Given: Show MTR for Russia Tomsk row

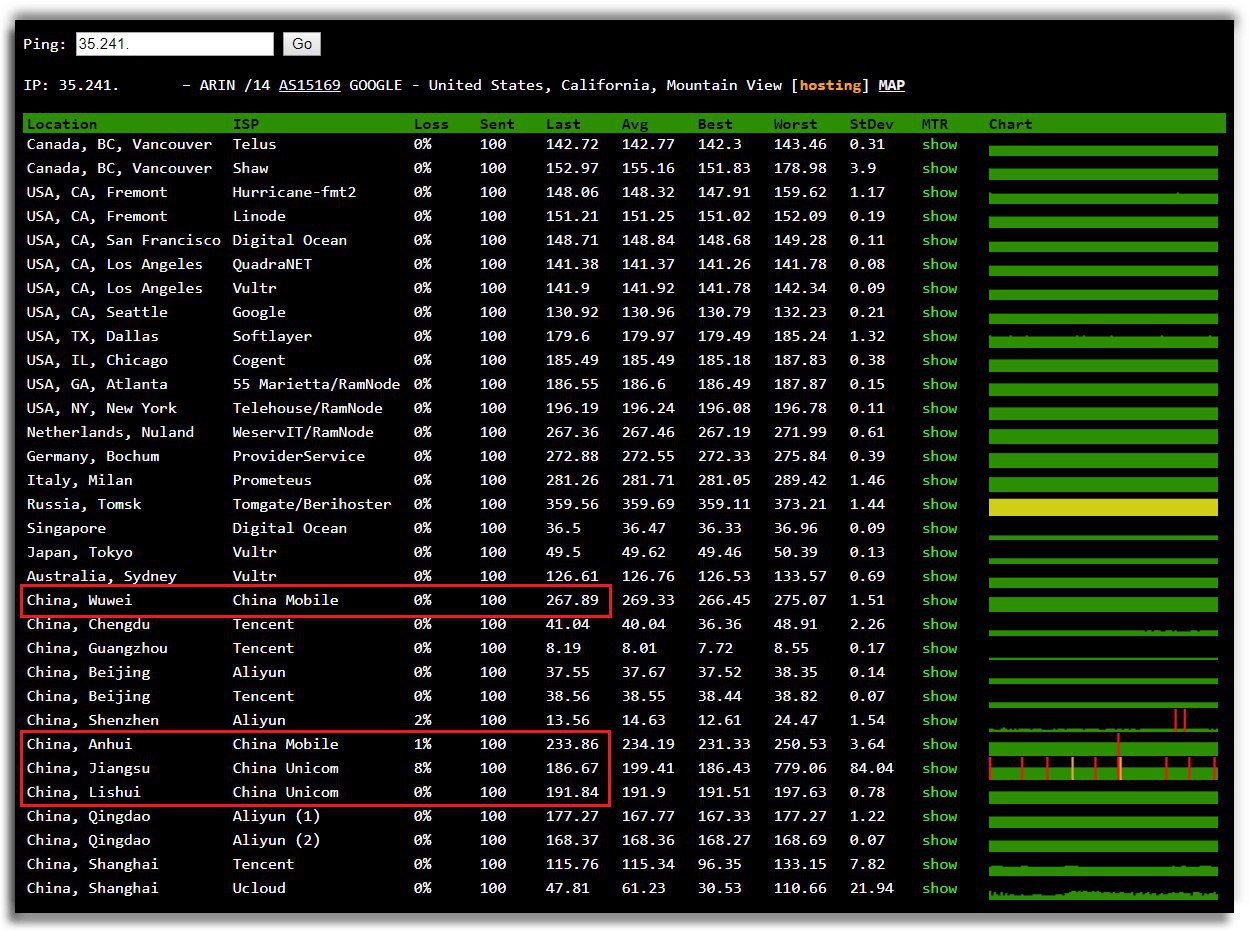Looking at the screenshot, I should tap(939, 504).
